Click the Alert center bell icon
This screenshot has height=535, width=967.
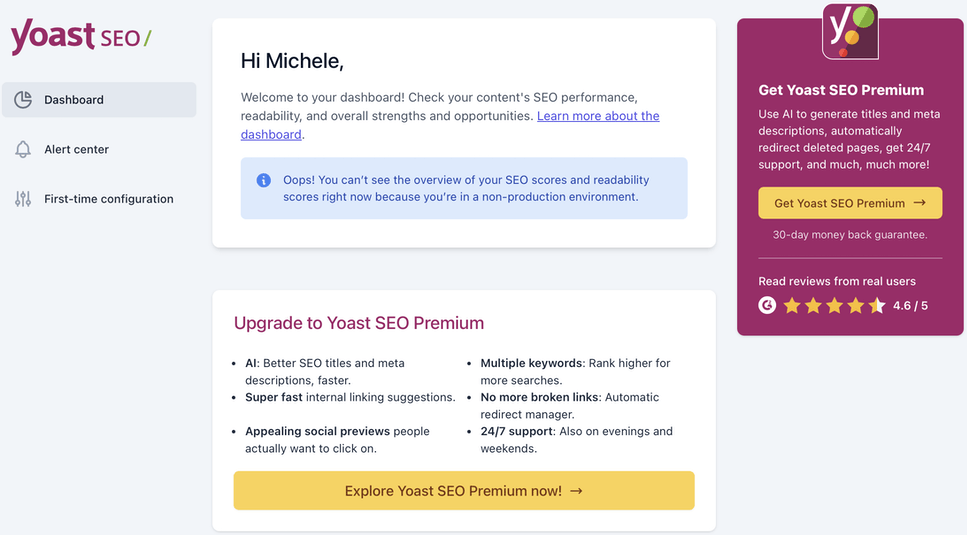coord(23,149)
